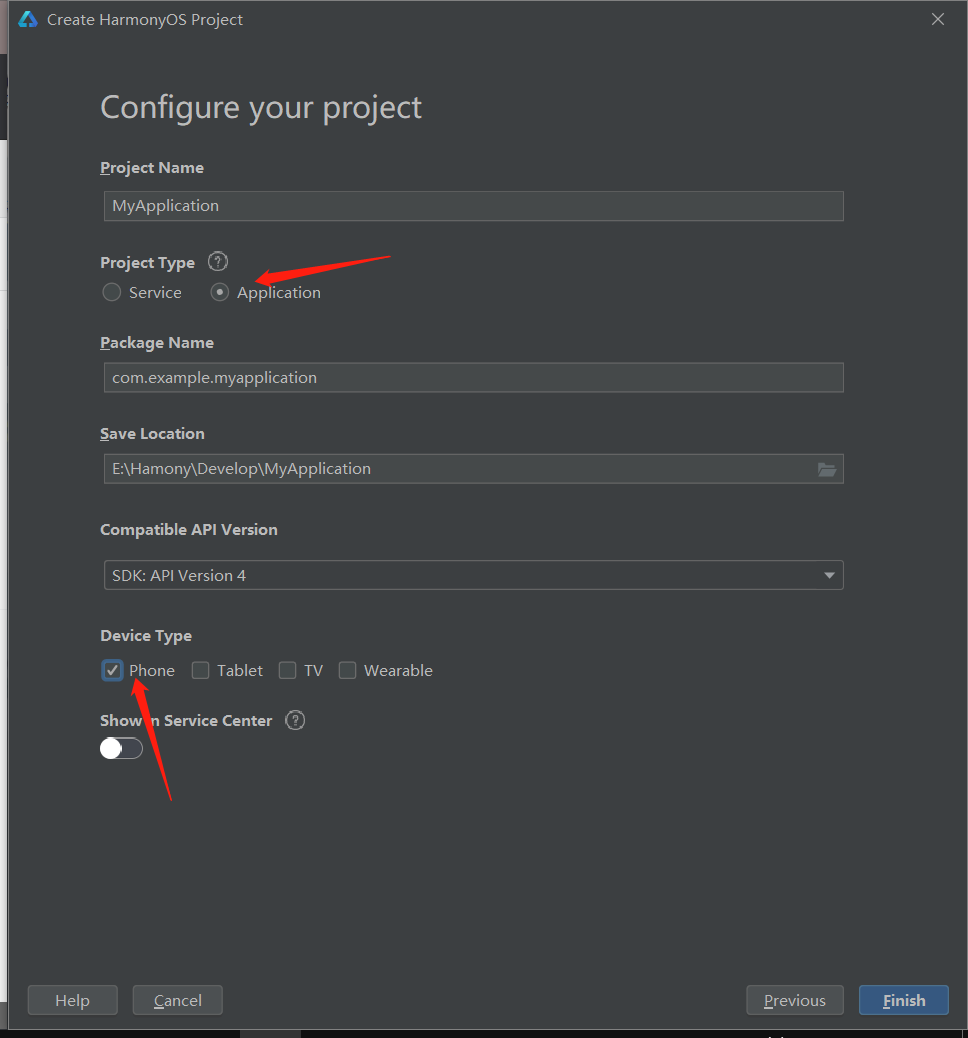
Task: Click the Help button
Action: (72, 1000)
